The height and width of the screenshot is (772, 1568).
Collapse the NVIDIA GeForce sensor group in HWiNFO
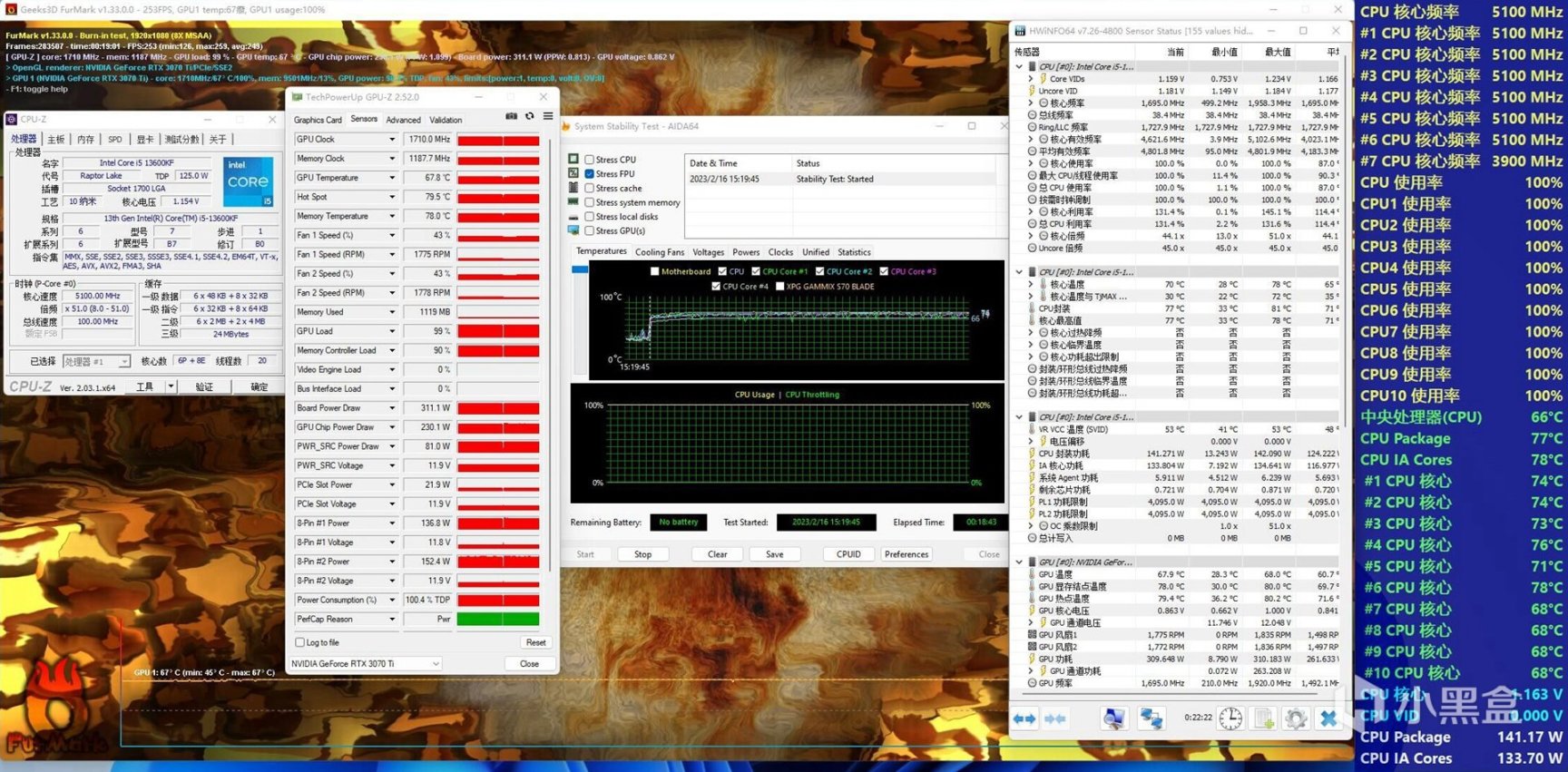tap(1020, 562)
